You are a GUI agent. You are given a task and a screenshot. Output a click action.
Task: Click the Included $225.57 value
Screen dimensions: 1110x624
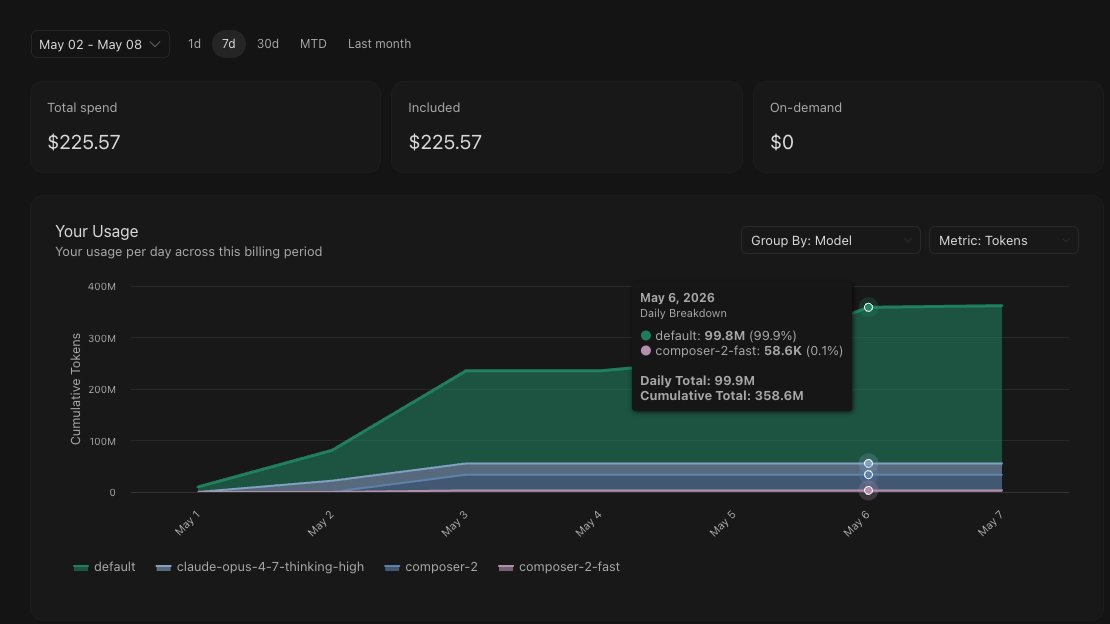click(445, 142)
